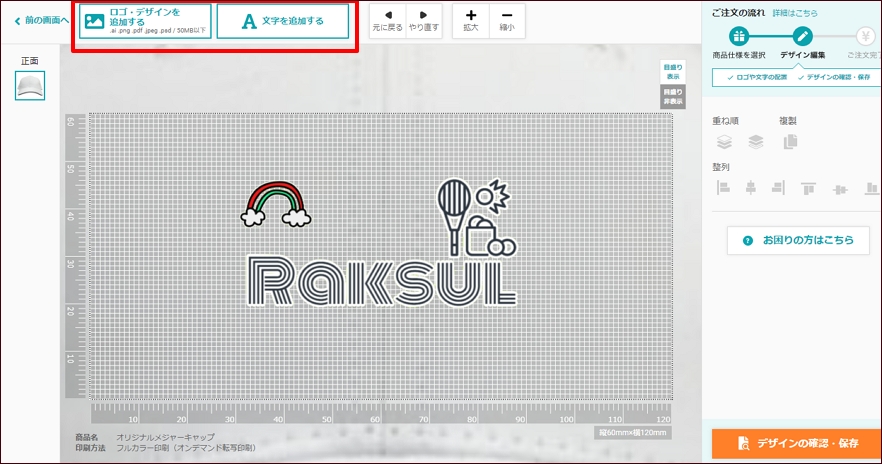Redo with やり直す button
This screenshot has width=882, height=464.
(424, 21)
